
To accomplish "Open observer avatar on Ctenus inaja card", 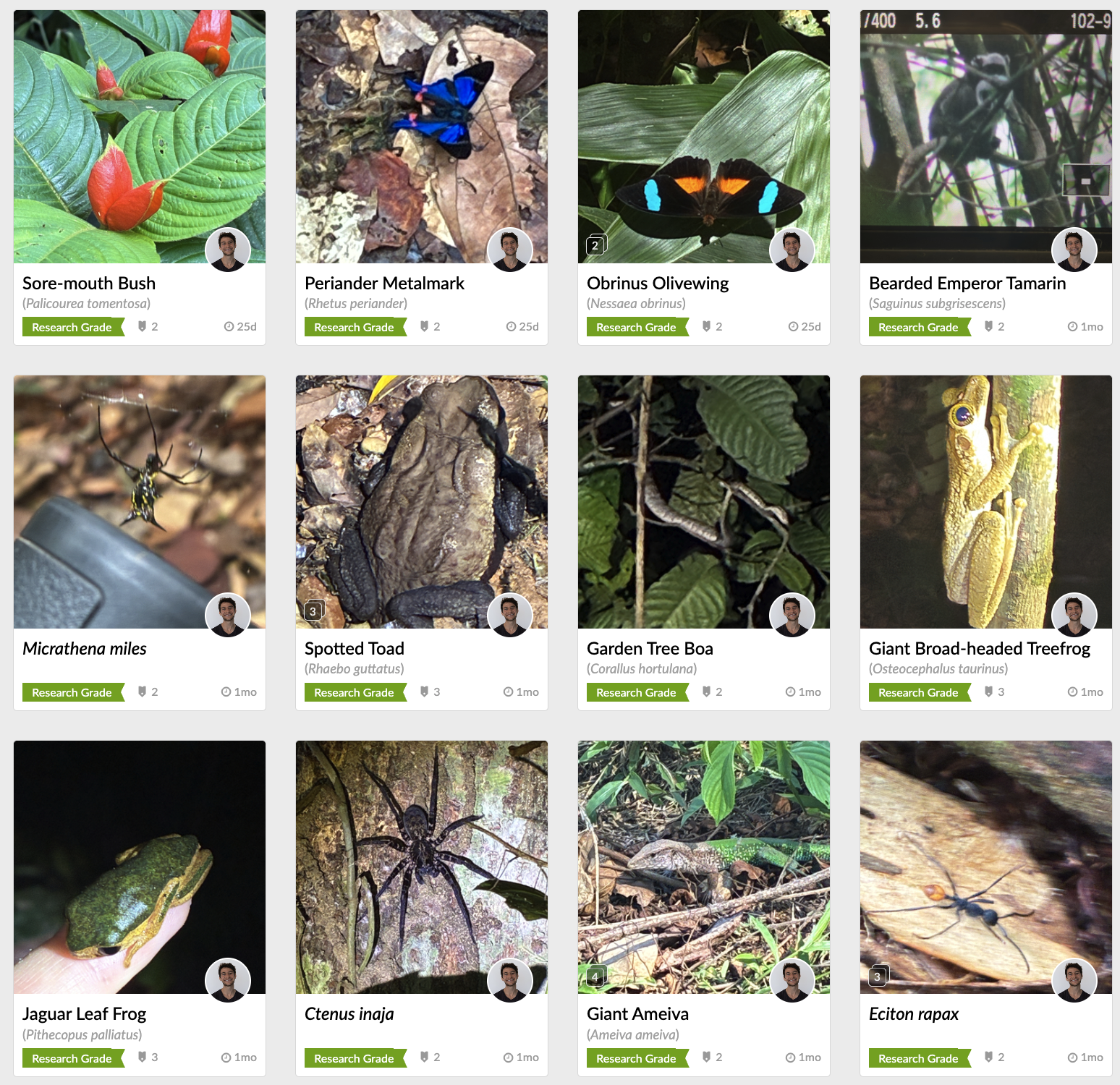I will tap(510, 980).
